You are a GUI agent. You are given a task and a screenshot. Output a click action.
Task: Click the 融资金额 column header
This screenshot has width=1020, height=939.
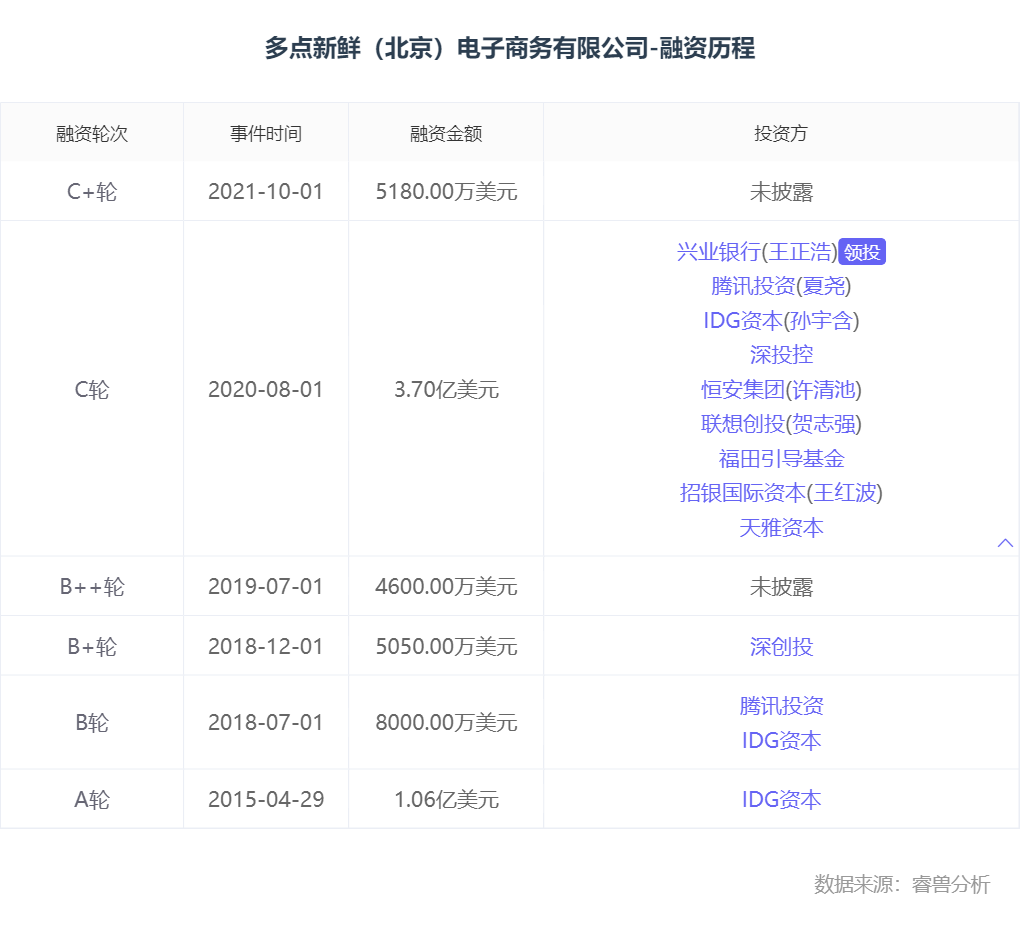[x=446, y=133]
